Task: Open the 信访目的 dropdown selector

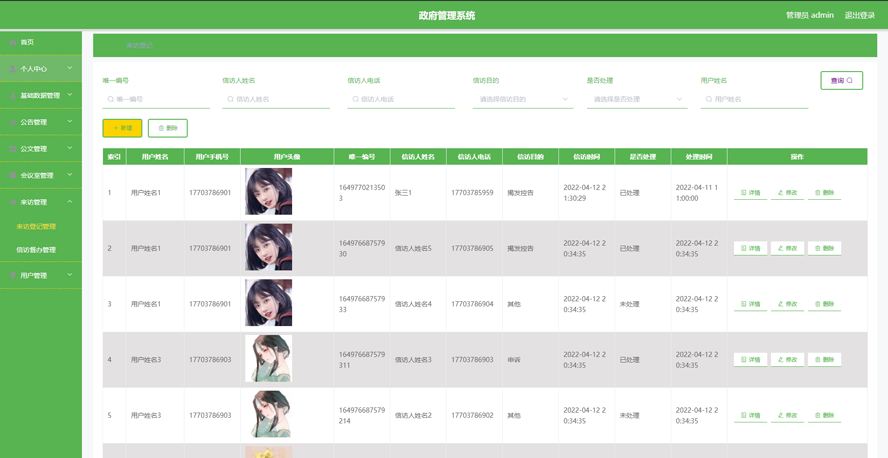Action: coord(523,99)
